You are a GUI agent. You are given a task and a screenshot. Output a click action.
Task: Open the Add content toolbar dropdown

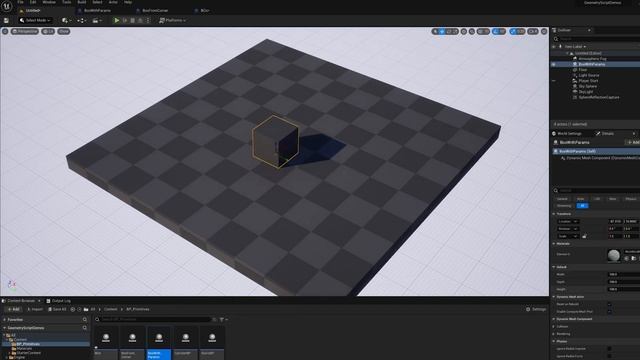pos(66,20)
